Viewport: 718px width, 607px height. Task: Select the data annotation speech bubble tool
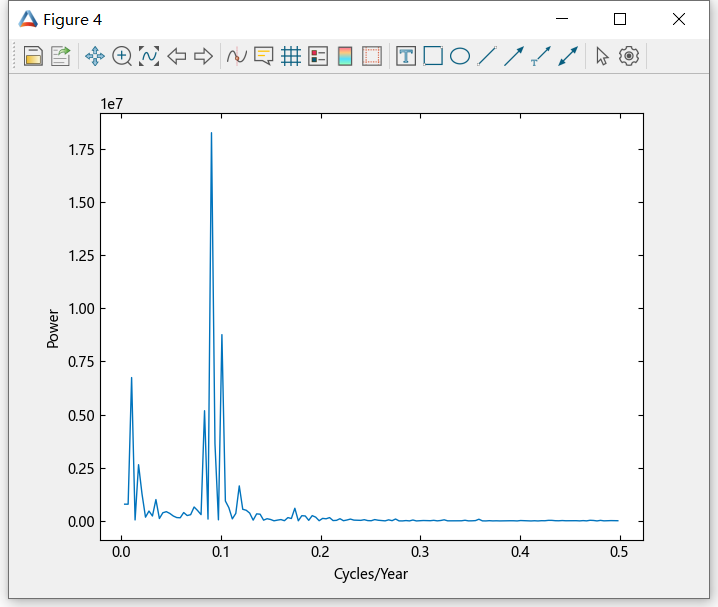click(264, 56)
